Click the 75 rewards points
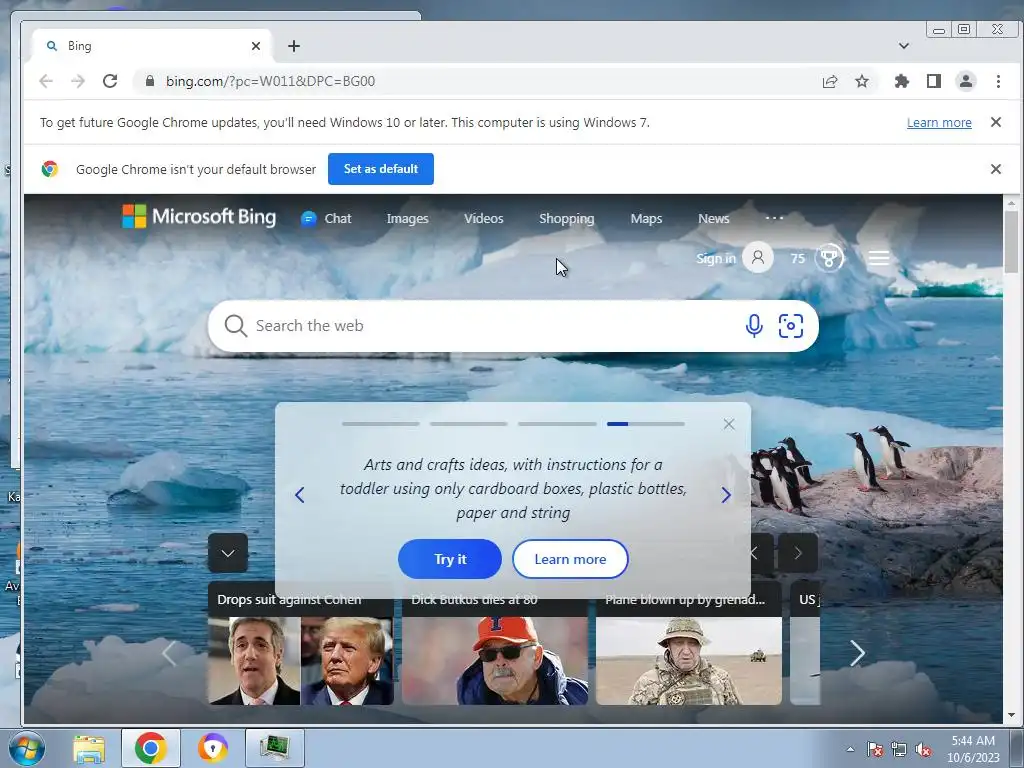 click(x=797, y=259)
